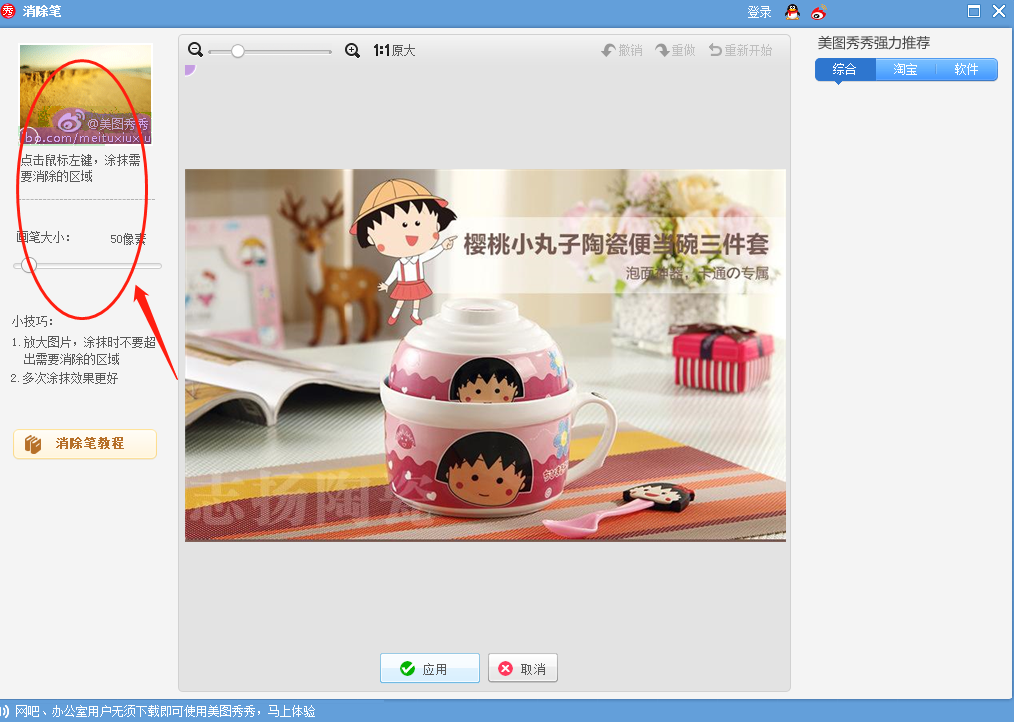Log in with Weibo icon
Image resolution: width=1014 pixels, height=722 pixels.
pyautogui.click(x=819, y=12)
